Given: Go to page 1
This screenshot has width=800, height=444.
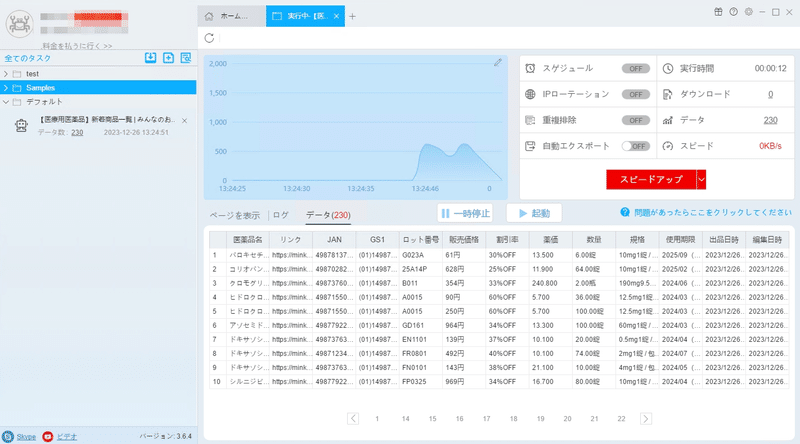Looking at the screenshot, I should click(377, 418).
